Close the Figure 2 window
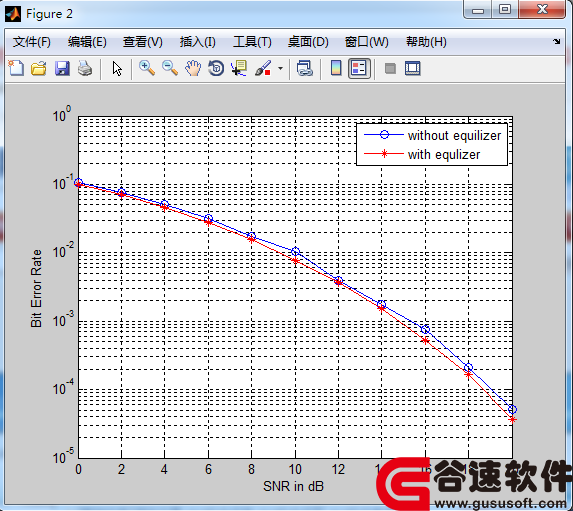The image size is (573, 511). [542, 10]
